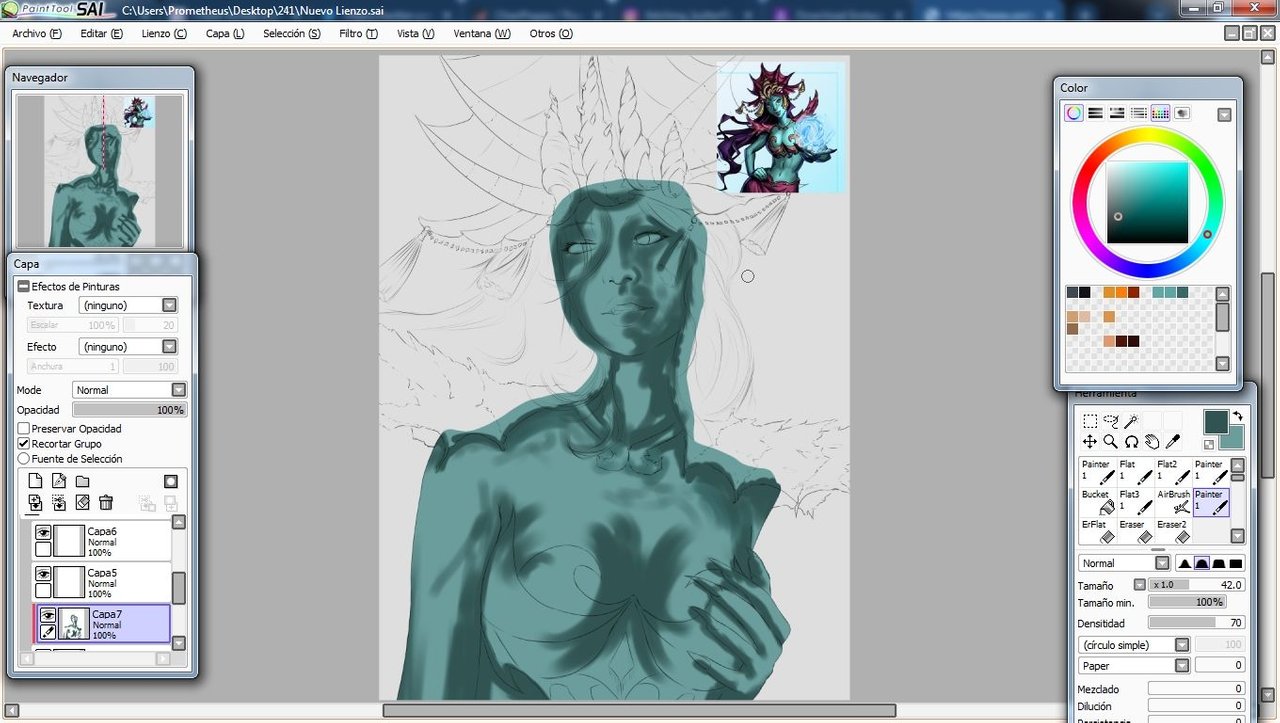Select the Hand pan tool
Screen dimensions: 1280x723
click(x=1152, y=441)
